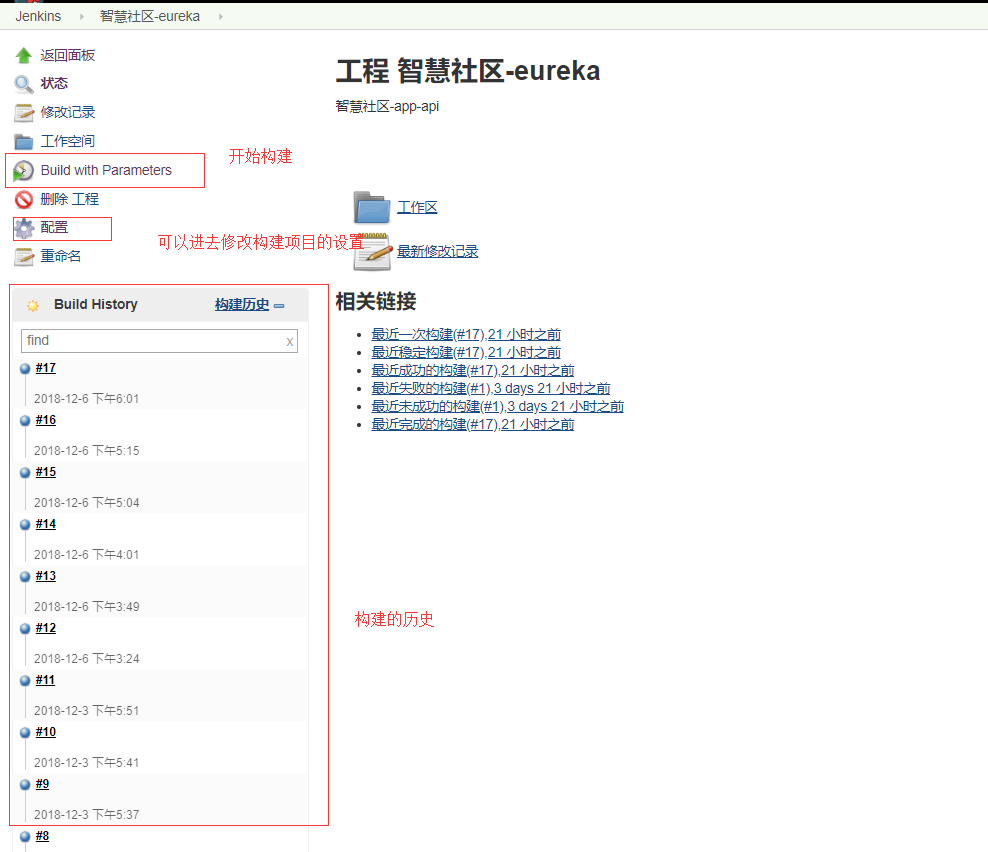Collapse build history with the minus icon
Screen dimensions: 988x852
(x=279, y=306)
